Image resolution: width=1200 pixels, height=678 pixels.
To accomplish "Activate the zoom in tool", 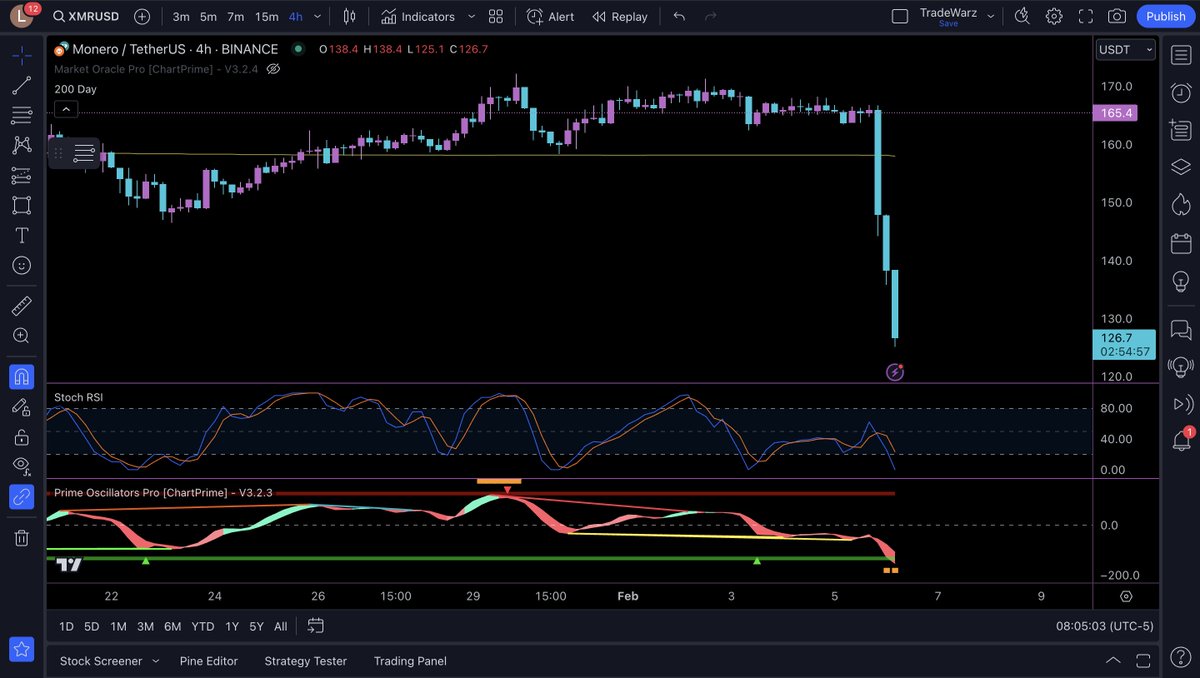I will tap(21, 336).
